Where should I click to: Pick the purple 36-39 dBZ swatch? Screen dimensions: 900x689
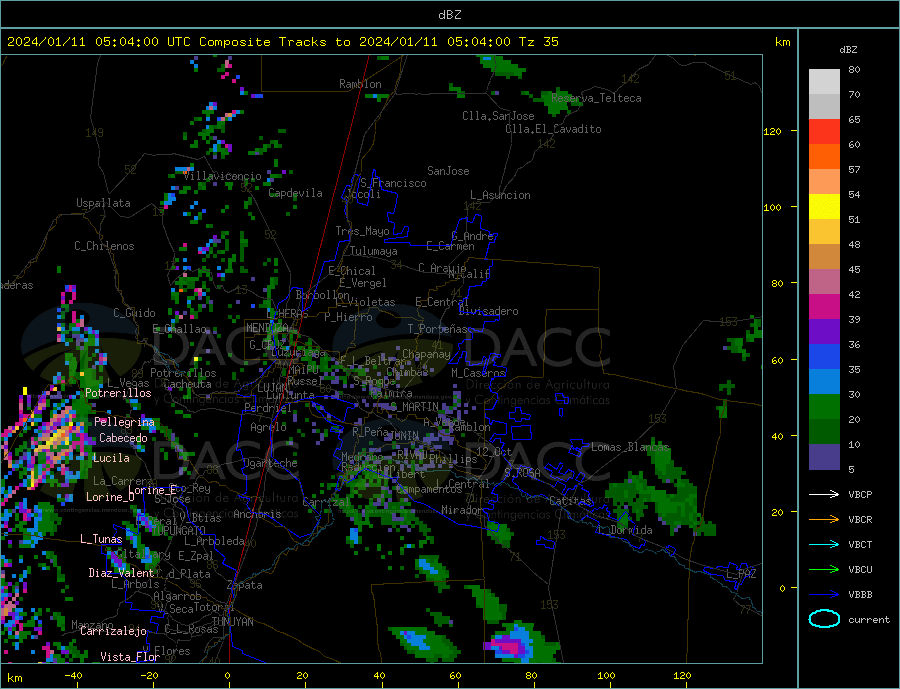(x=824, y=331)
